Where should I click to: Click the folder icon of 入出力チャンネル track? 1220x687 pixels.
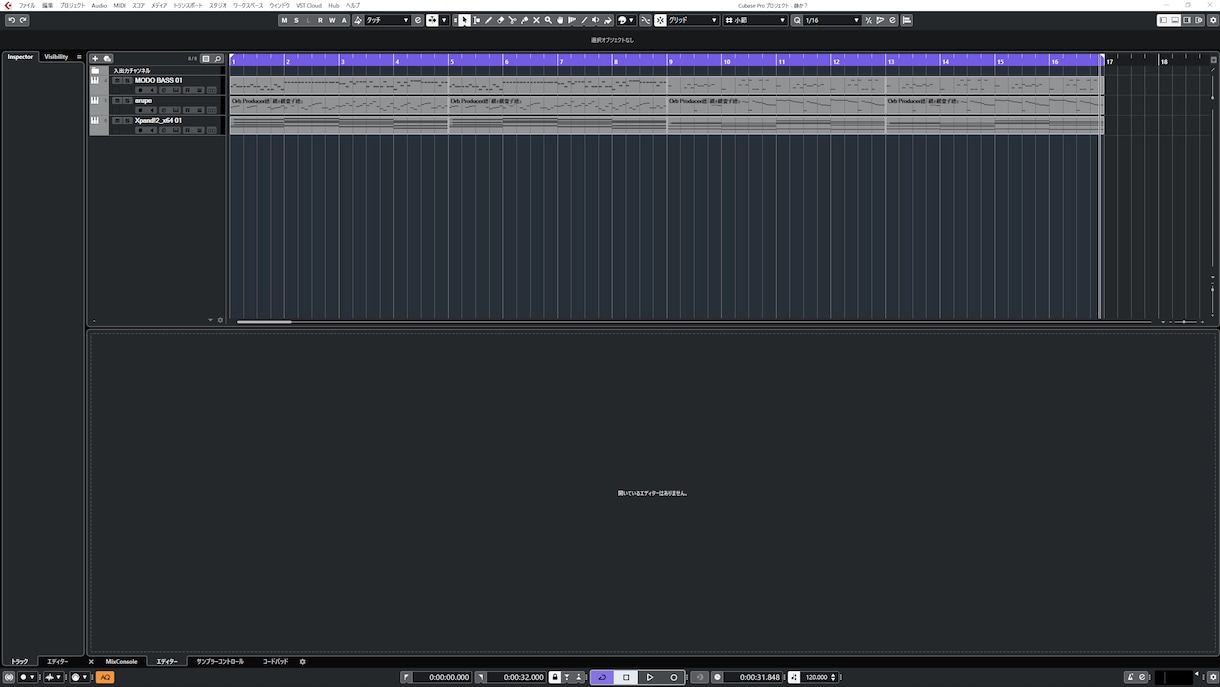tap(95, 71)
